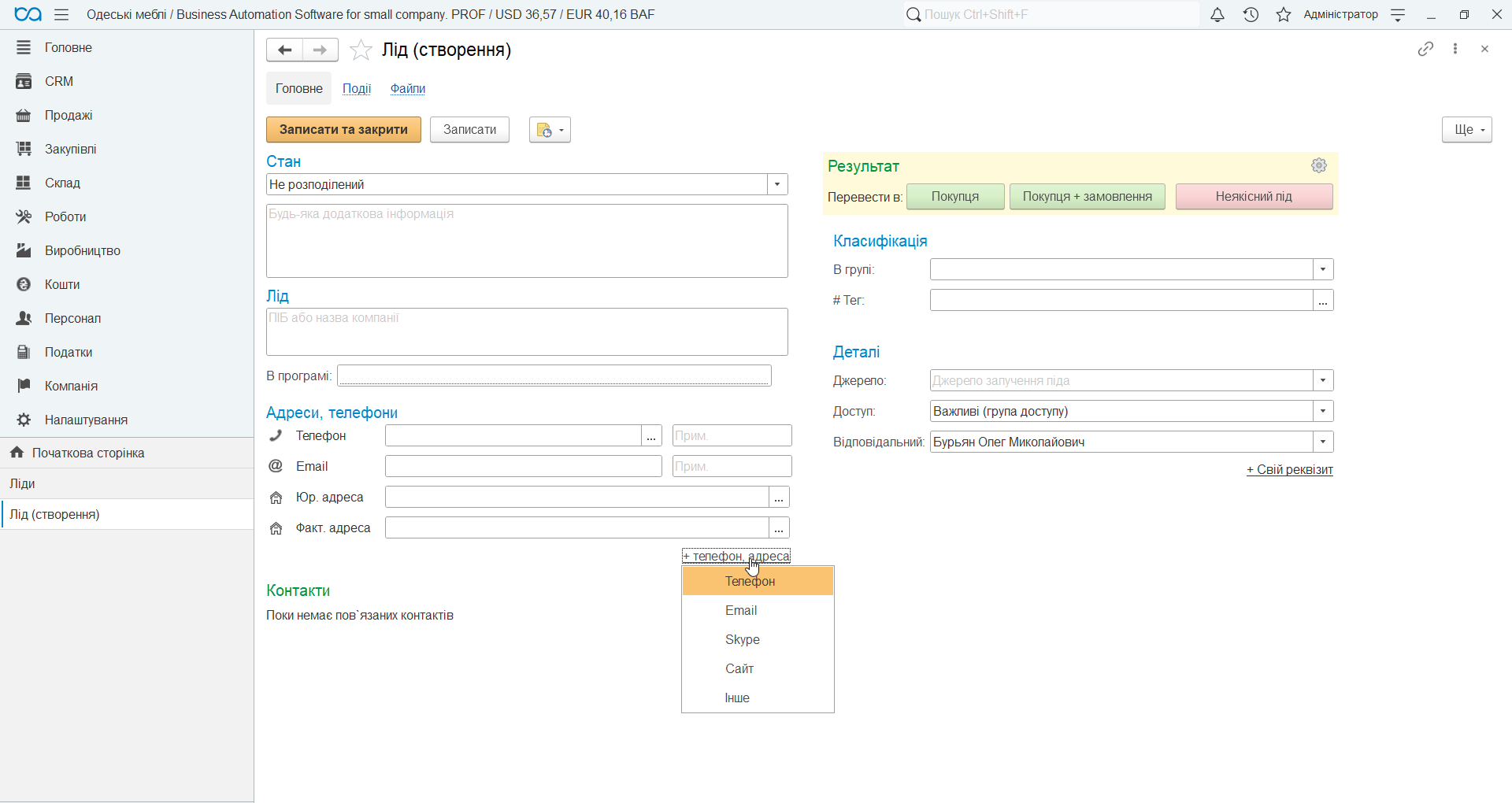The height and width of the screenshot is (803, 1512).
Task: Click Записати та закрити button
Action: pyautogui.click(x=343, y=130)
